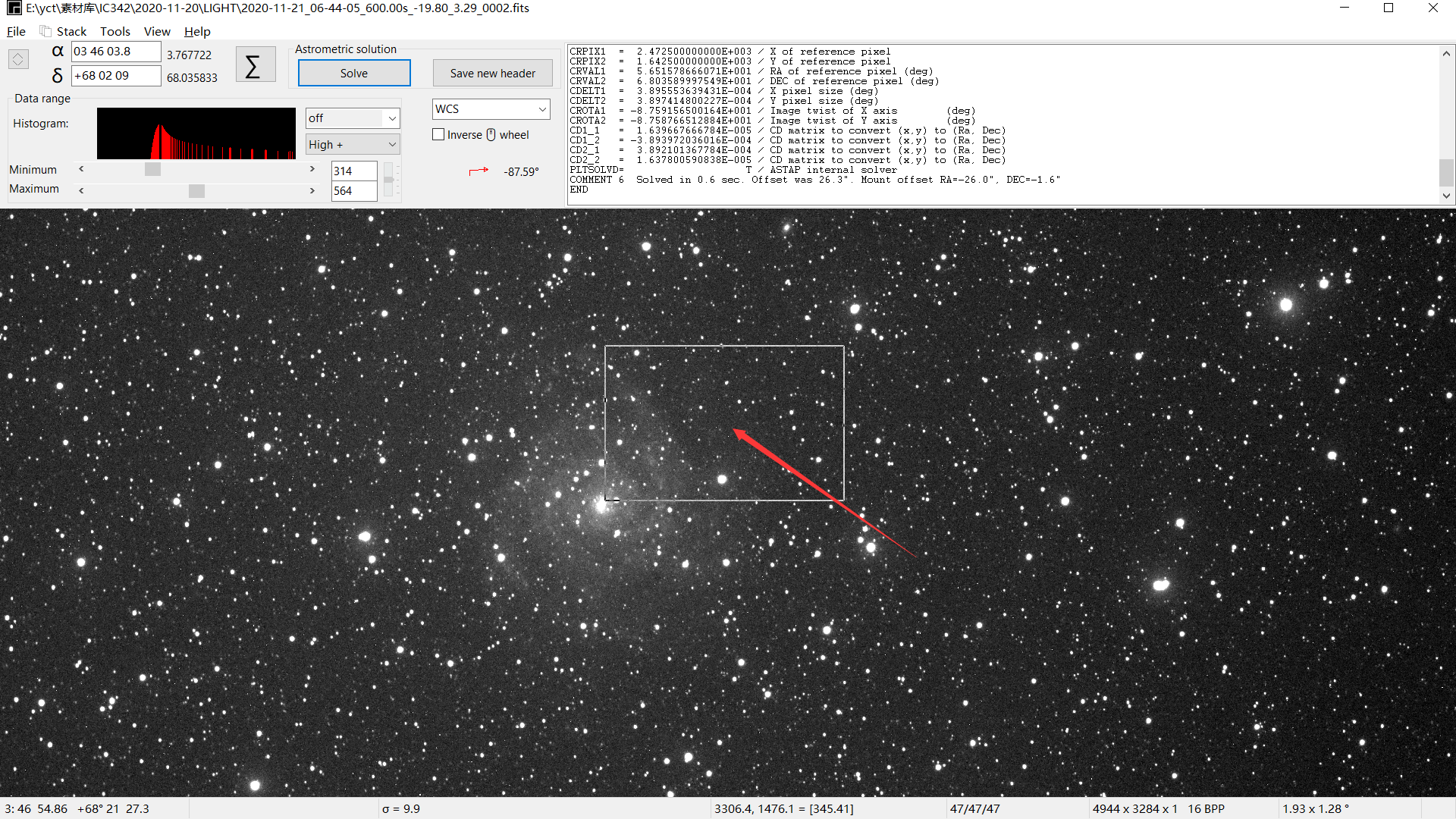Click the delta declination symbol

pyautogui.click(x=58, y=75)
